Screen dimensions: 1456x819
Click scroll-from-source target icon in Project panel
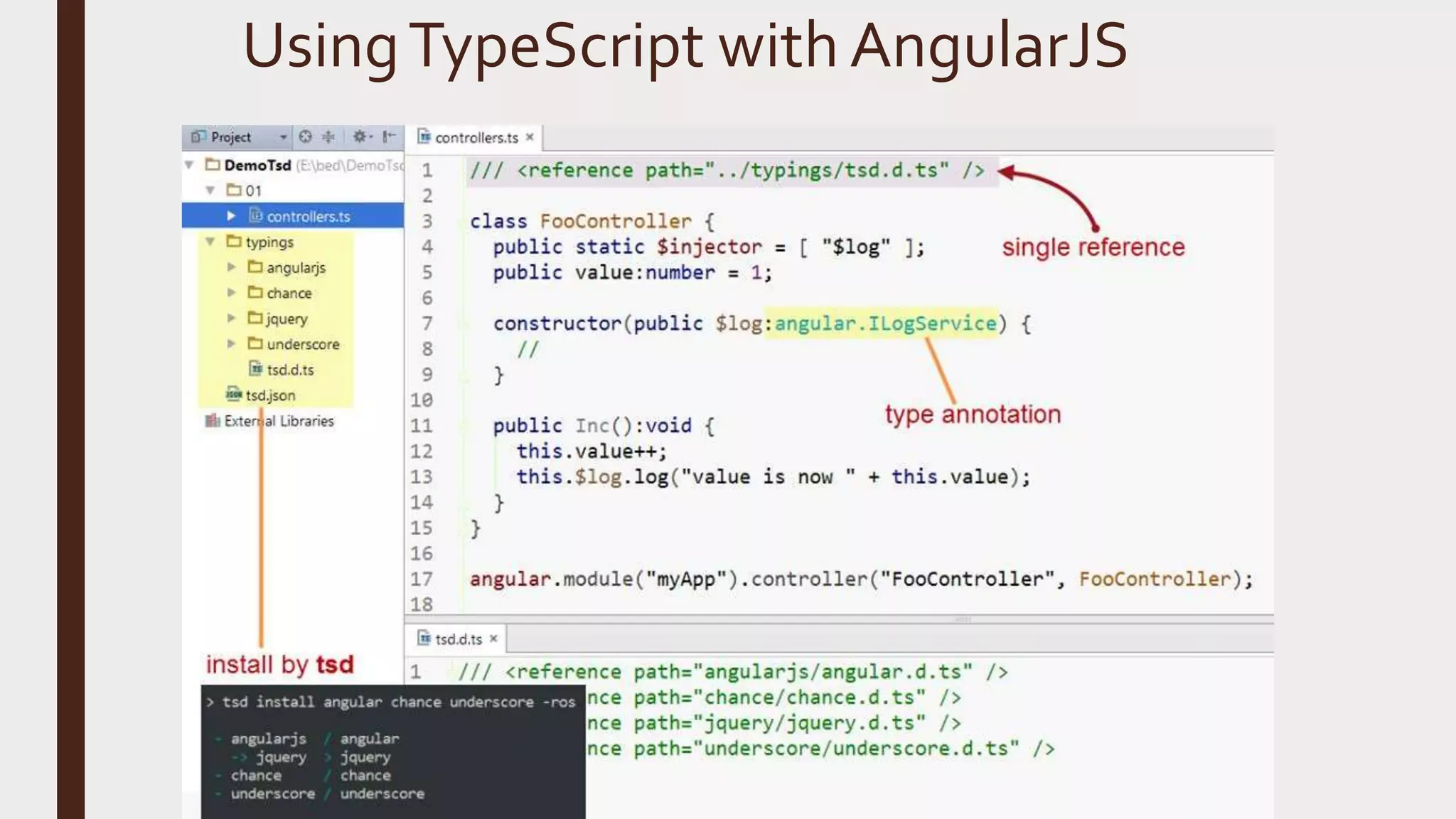[x=306, y=136]
